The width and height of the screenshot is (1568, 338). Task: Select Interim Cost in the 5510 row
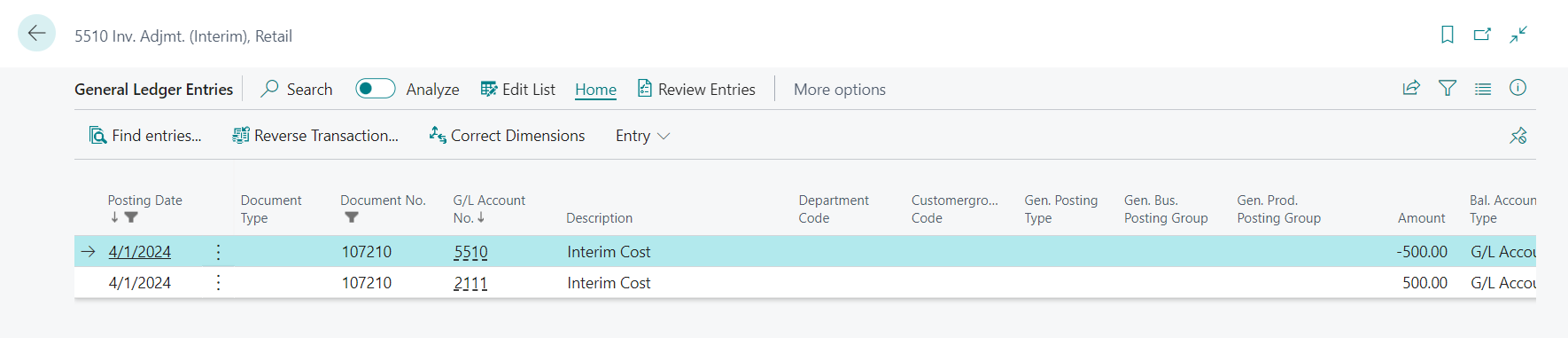coord(609,252)
